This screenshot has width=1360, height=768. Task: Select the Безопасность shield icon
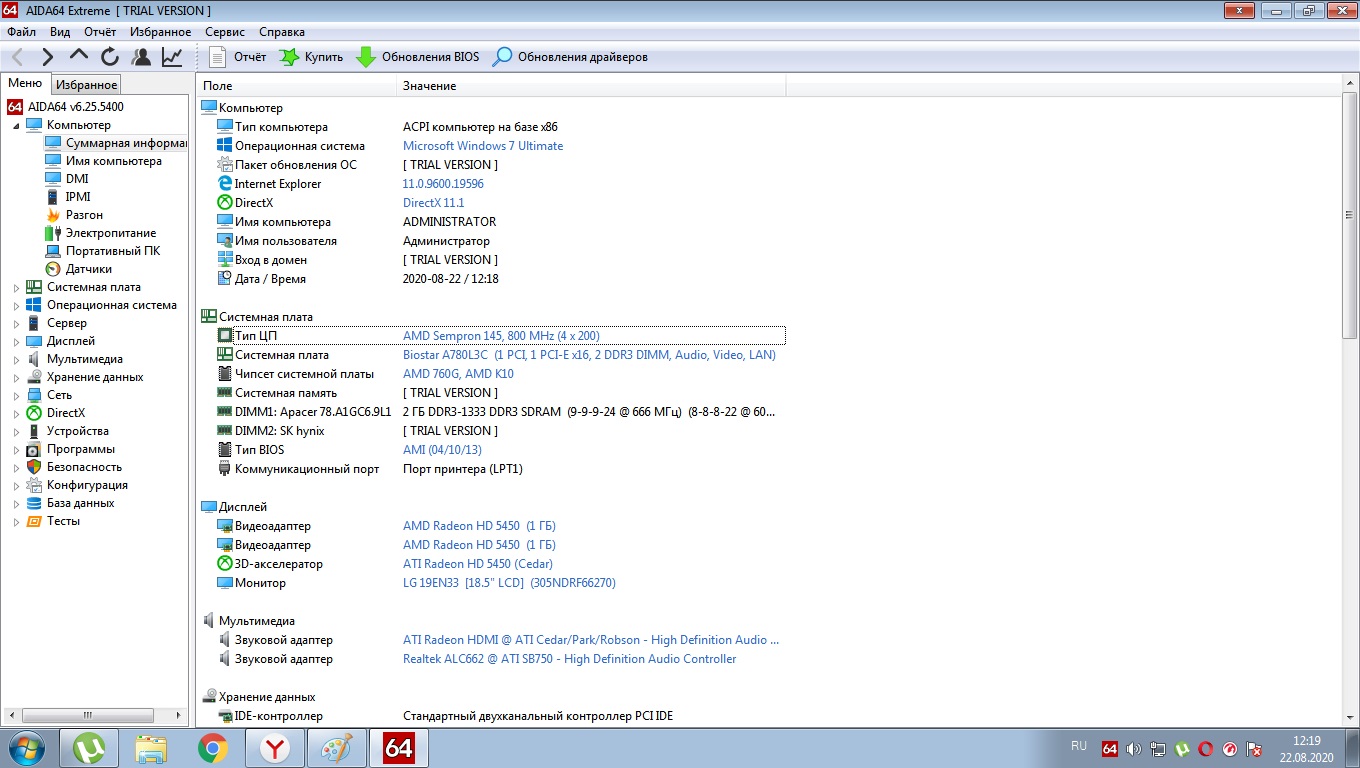pos(34,467)
